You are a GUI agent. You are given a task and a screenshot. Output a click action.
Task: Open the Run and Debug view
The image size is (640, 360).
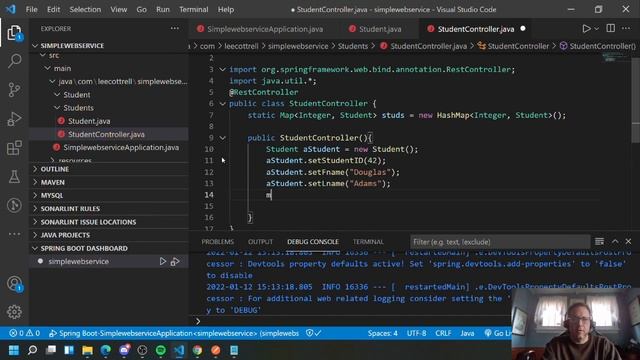(14, 119)
